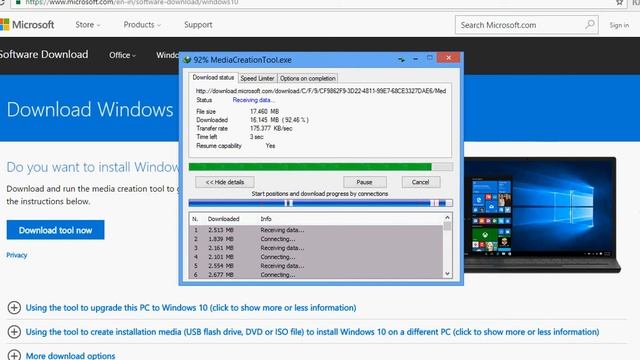
Task: Click the Microsoft logo
Action: pyautogui.click(x=27, y=24)
